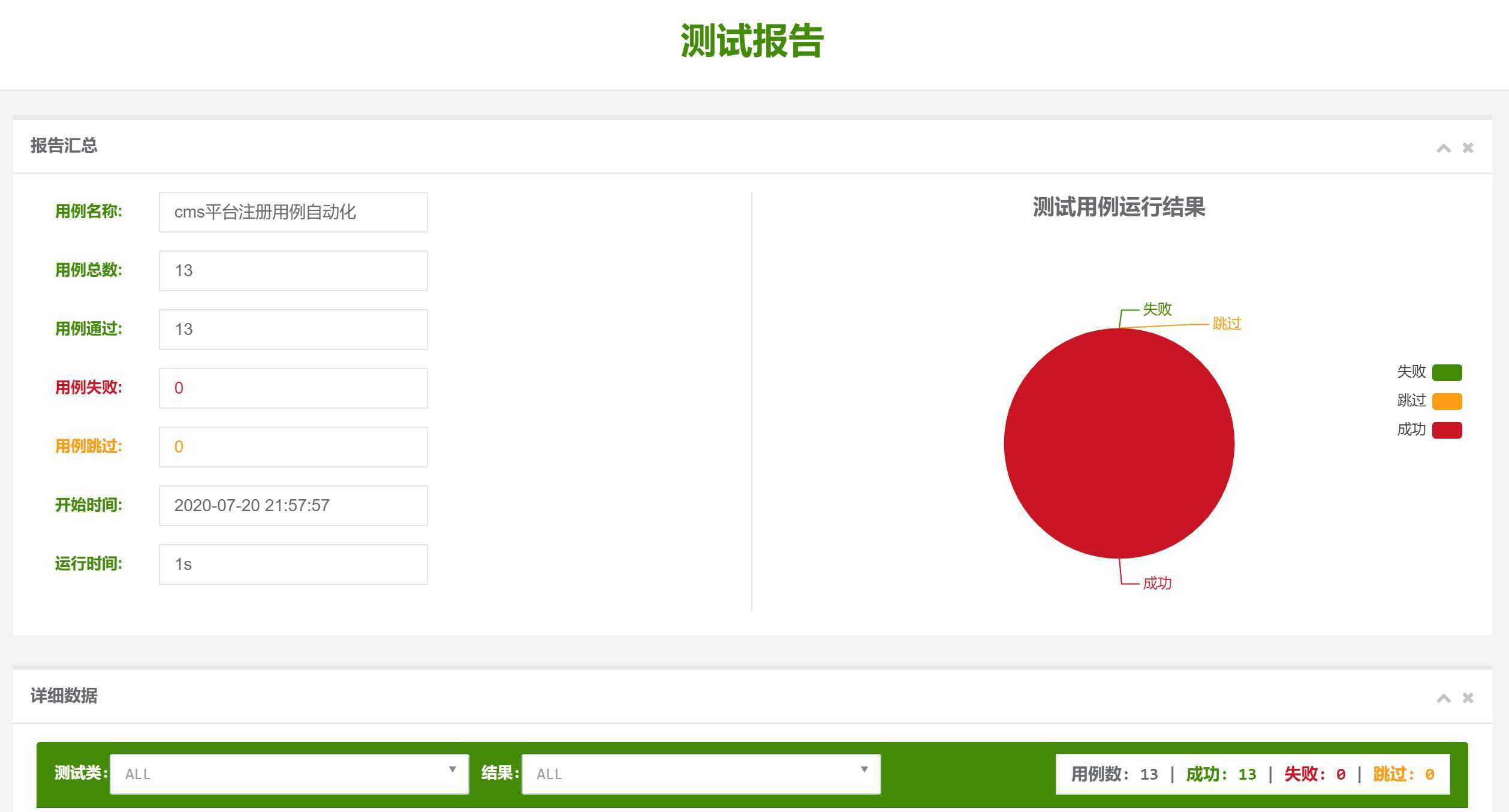
Task: Click the red 成功 pie chart slice
Action: pos(1119,443)
